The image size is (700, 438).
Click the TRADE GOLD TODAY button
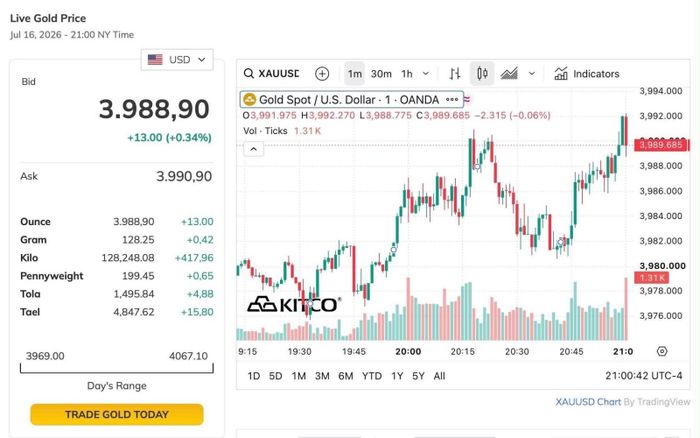tap(117, 414)
